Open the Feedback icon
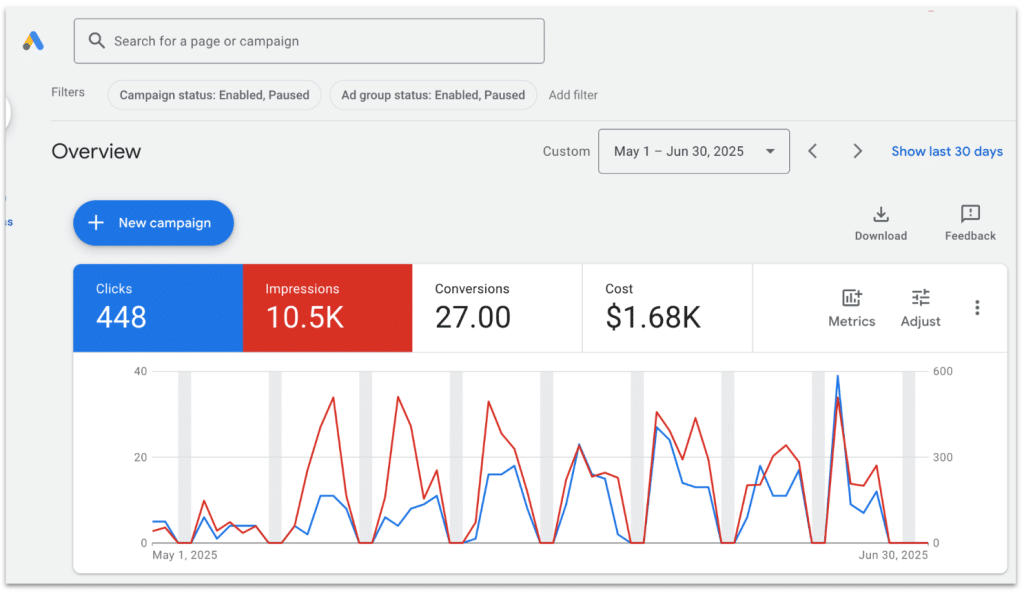 point(970,214)
